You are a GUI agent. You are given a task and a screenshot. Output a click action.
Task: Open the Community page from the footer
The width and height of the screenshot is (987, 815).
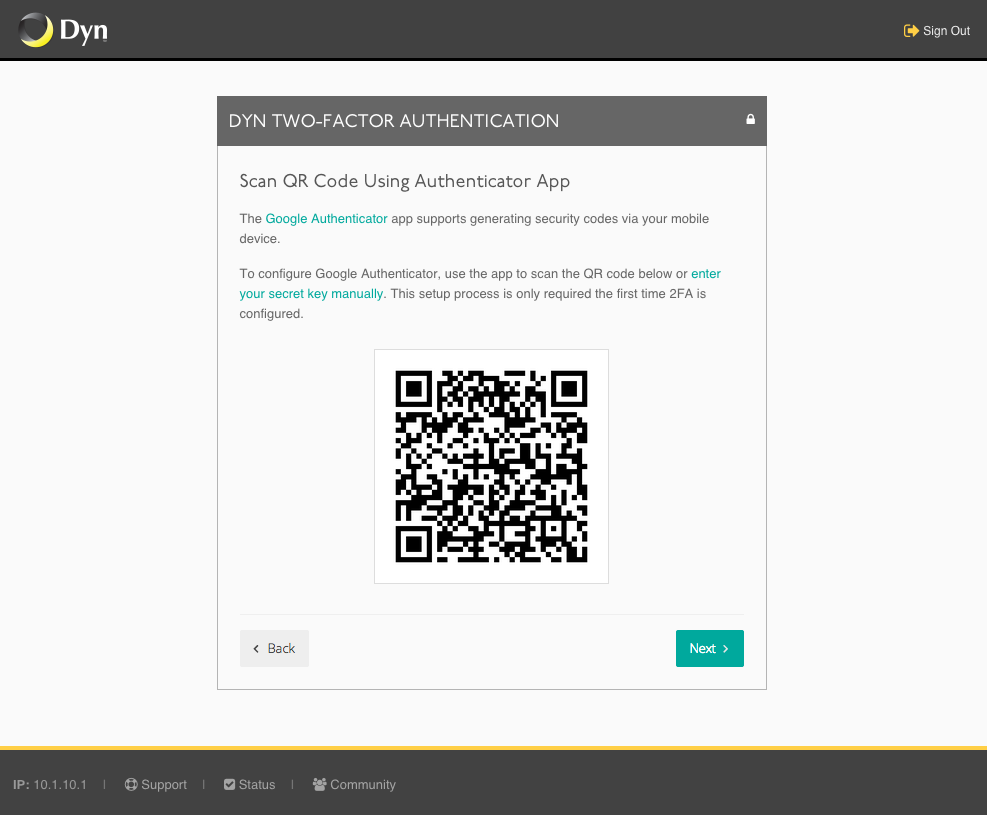tap(362, 784)
